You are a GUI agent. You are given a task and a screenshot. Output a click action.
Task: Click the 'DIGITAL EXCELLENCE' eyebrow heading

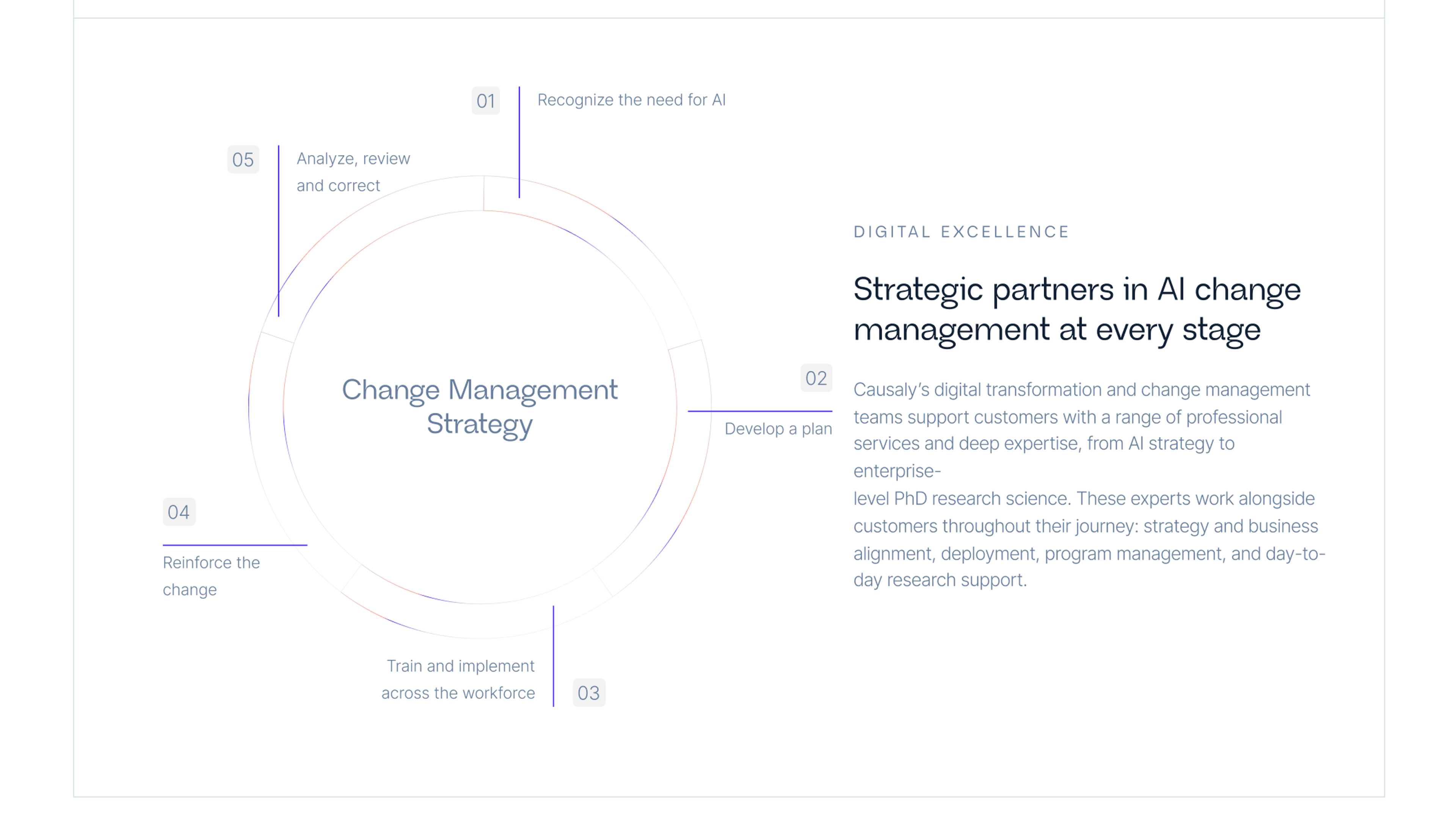coord(961,232)
